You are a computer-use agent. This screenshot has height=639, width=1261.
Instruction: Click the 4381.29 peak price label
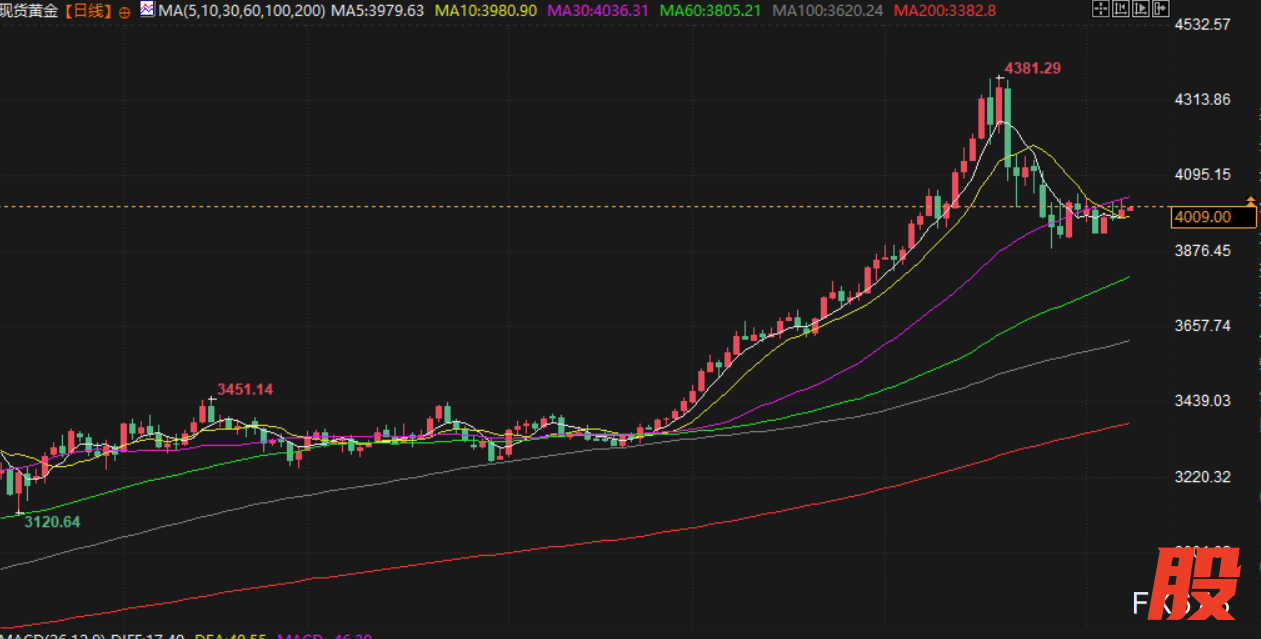click(x=1032, y=68)
